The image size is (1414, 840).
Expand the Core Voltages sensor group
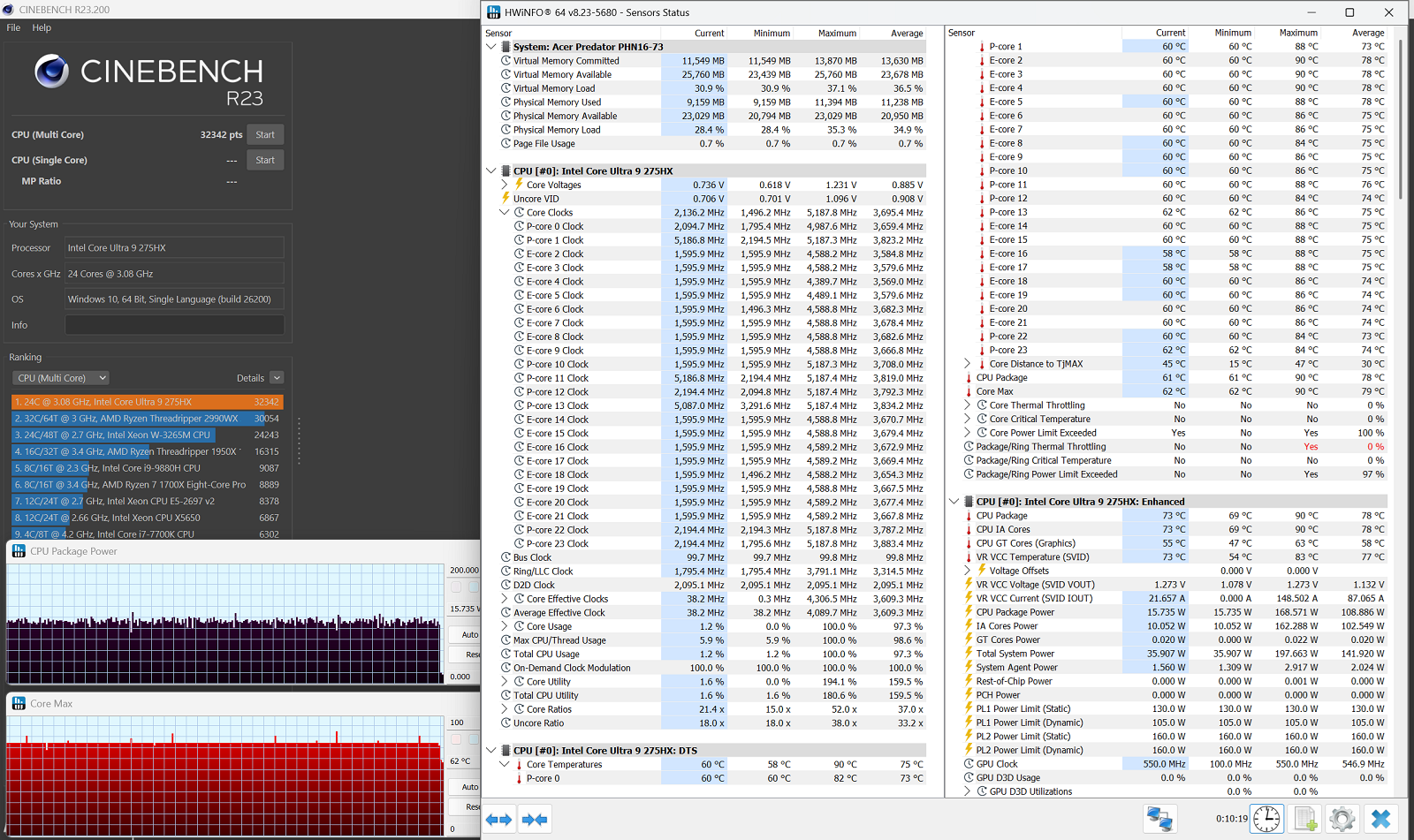pyautogui.click(x=505, y=185)
